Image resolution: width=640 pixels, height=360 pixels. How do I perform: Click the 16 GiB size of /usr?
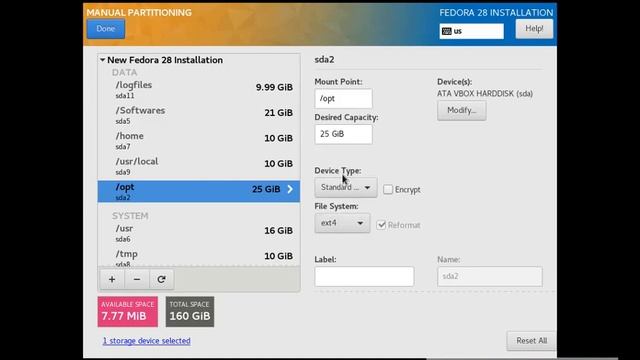(x=278, y=231)
